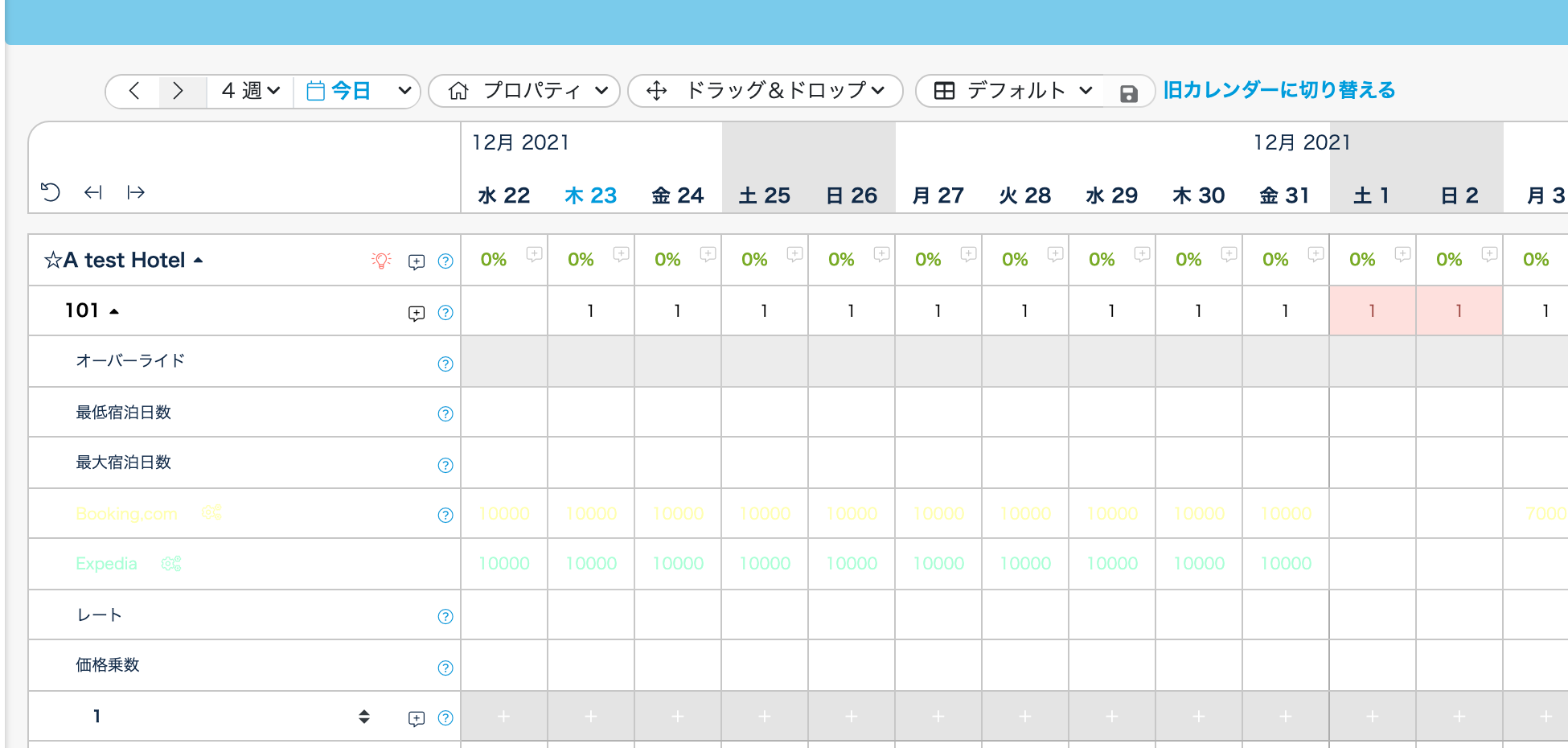Image resolution: width=1568 pixels, height=748 pixels.
Task: Click the jump-to-start arrow icon
Action: pos(93,192)
